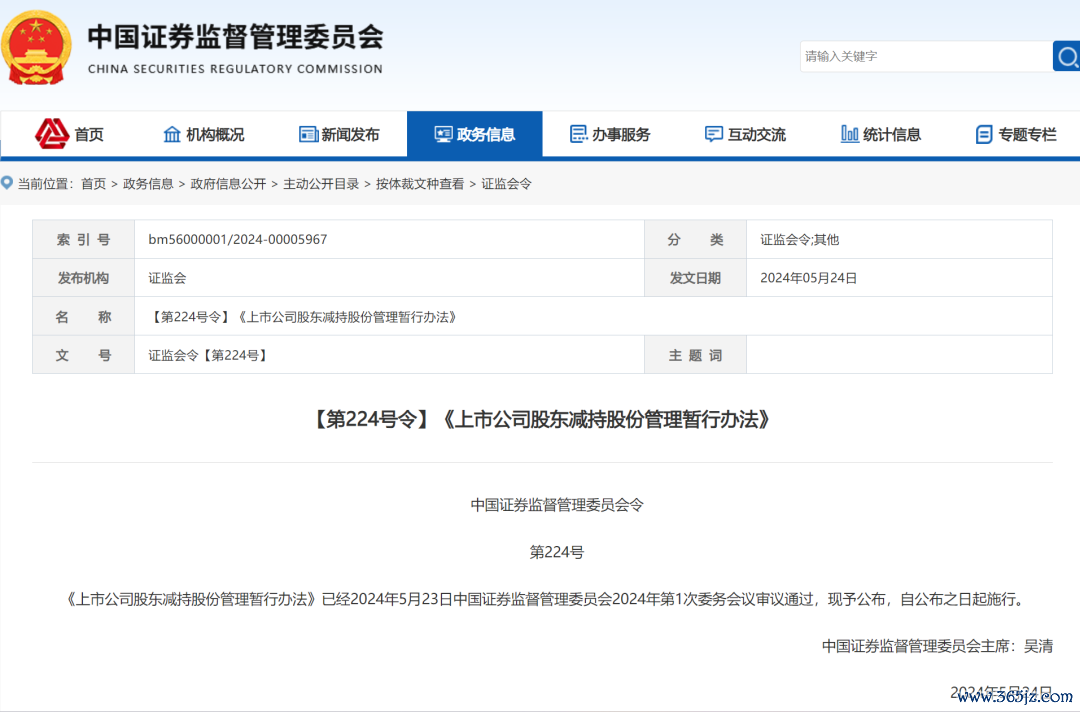Click the monitor icon beside 政务信息
The height and width of the screenshot is (712, 1080).
click(443, 134)
